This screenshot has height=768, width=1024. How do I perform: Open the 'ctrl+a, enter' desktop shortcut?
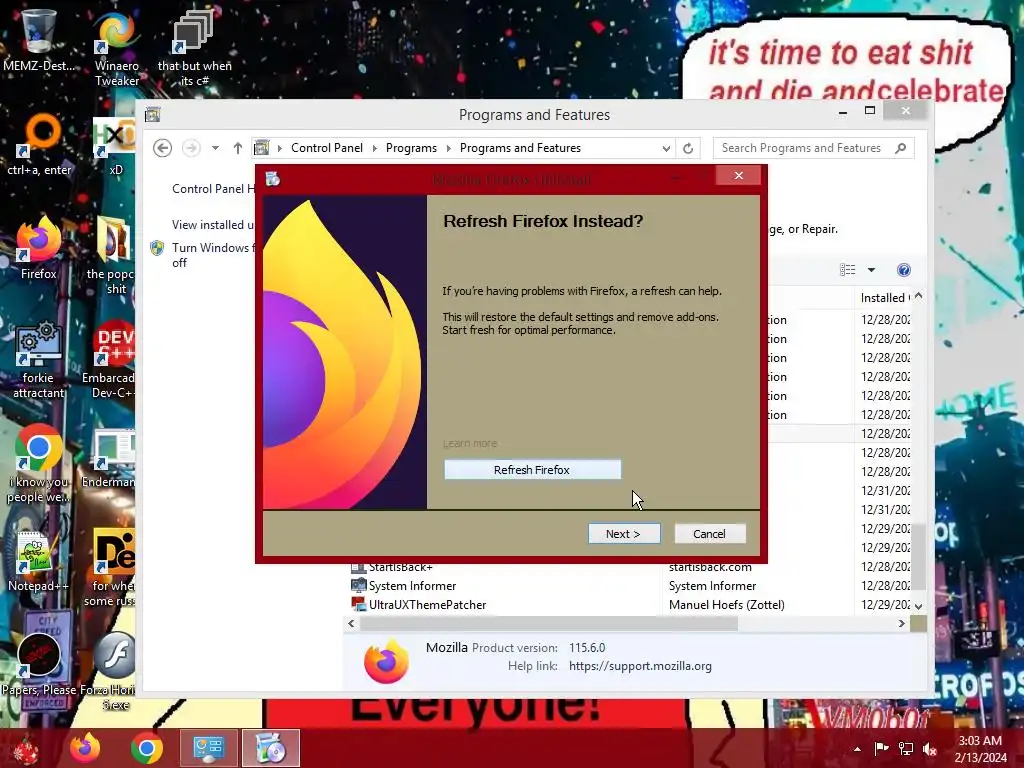pos(39,145)
